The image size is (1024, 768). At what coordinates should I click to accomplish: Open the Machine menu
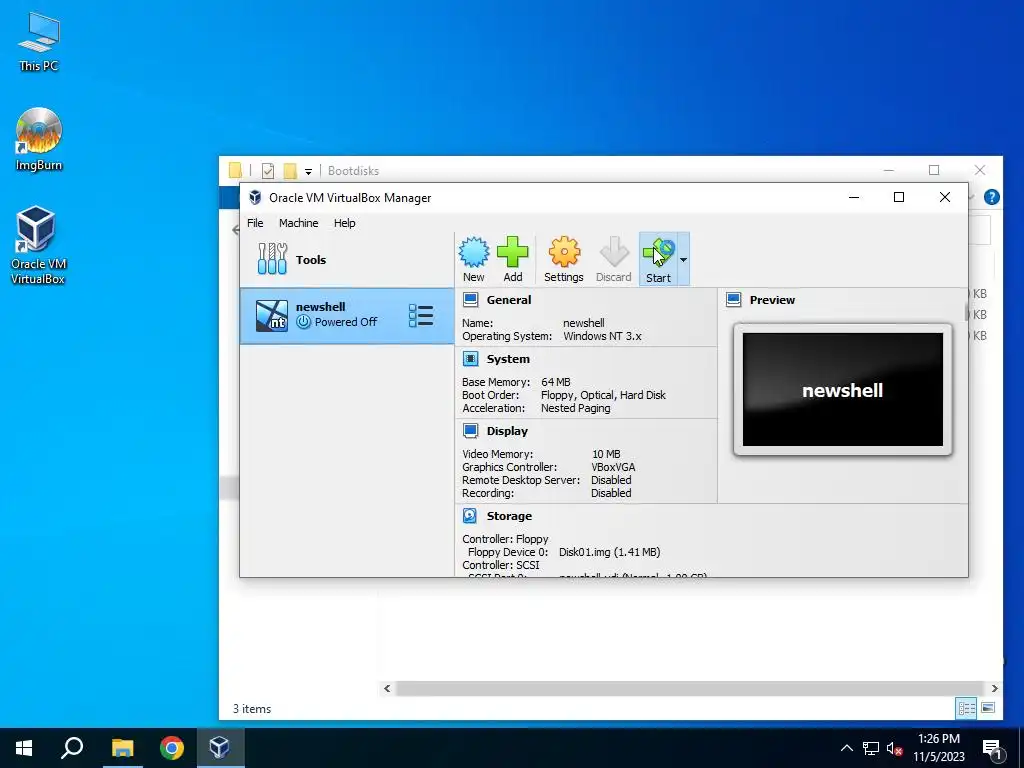298,223
